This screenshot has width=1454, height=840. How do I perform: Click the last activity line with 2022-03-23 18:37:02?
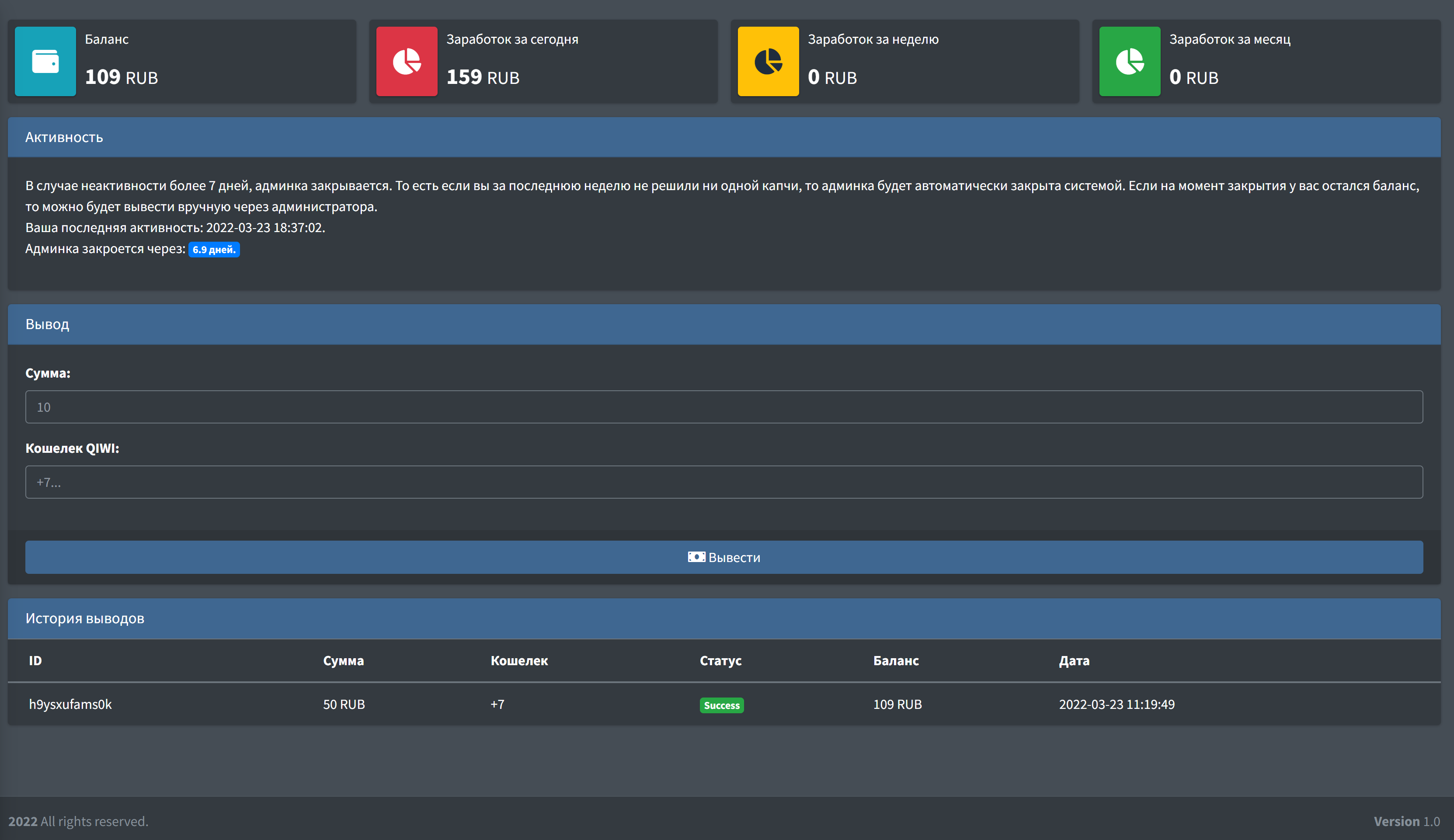175,227
